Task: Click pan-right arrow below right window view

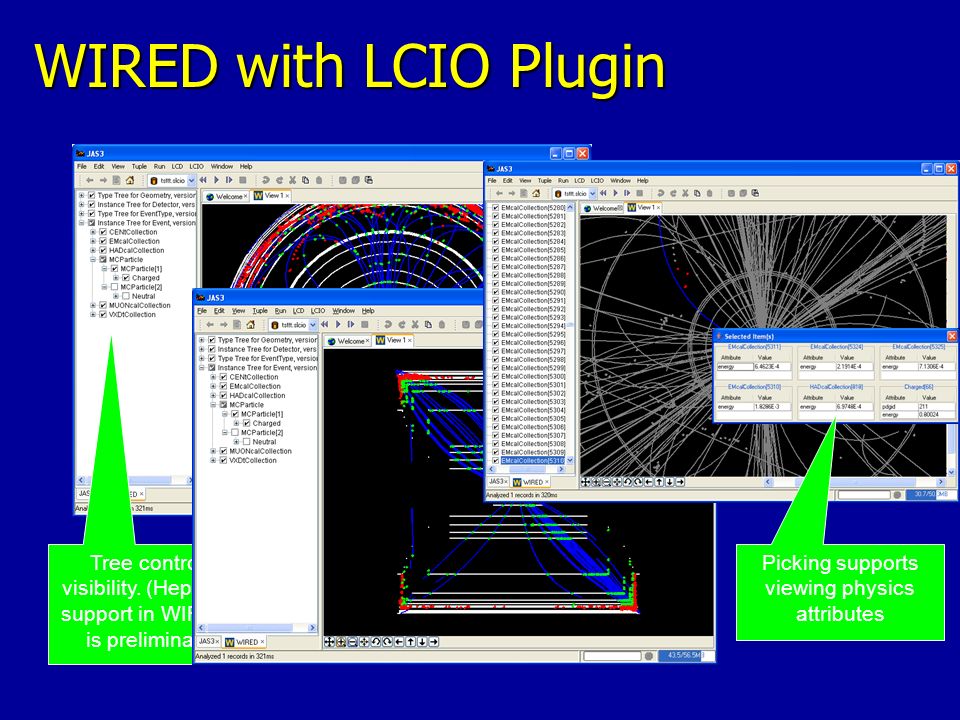Action: (680, 482)
